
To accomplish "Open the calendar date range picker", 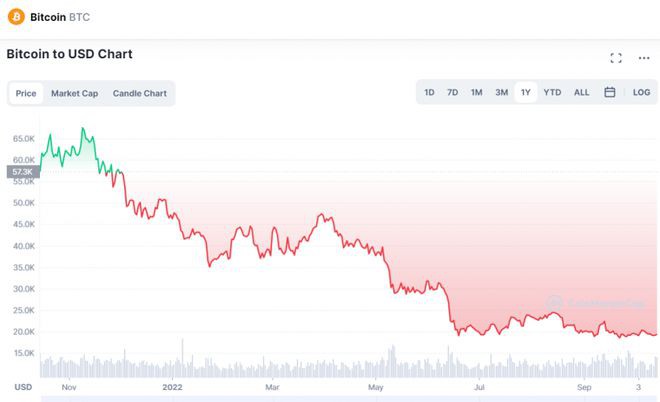I will 610,93.
